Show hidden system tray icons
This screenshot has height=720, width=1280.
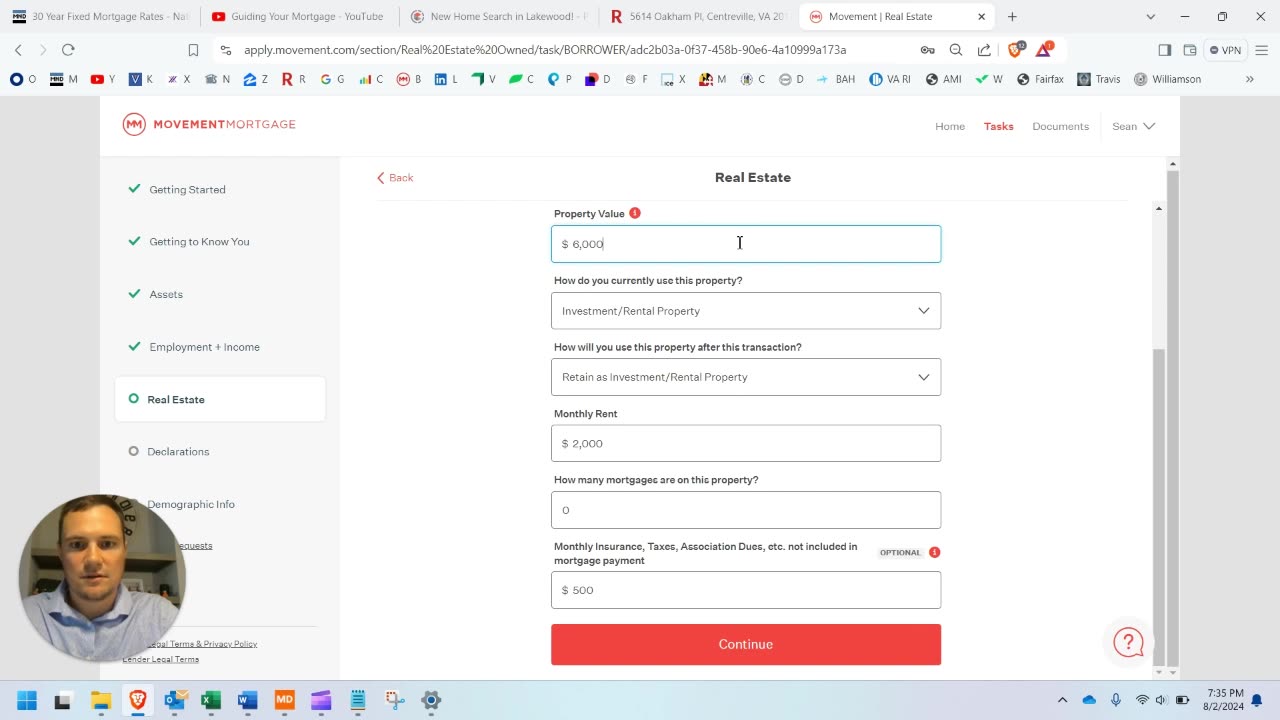1062,700
